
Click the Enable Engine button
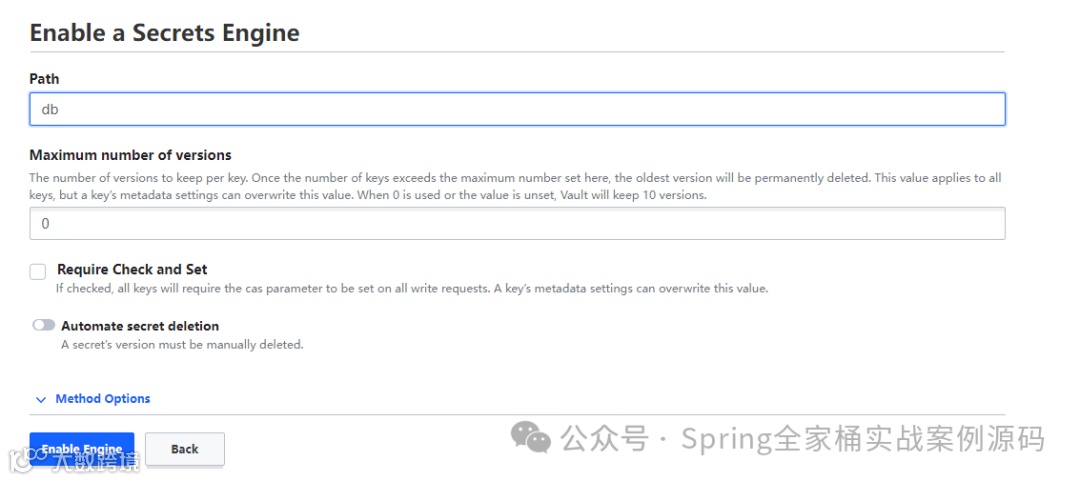[x=82, y=449]
